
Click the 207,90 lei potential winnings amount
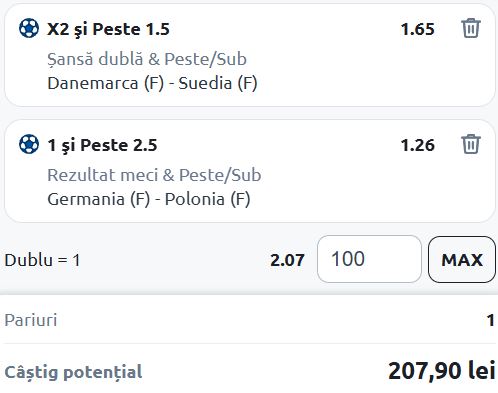point(442,371)
